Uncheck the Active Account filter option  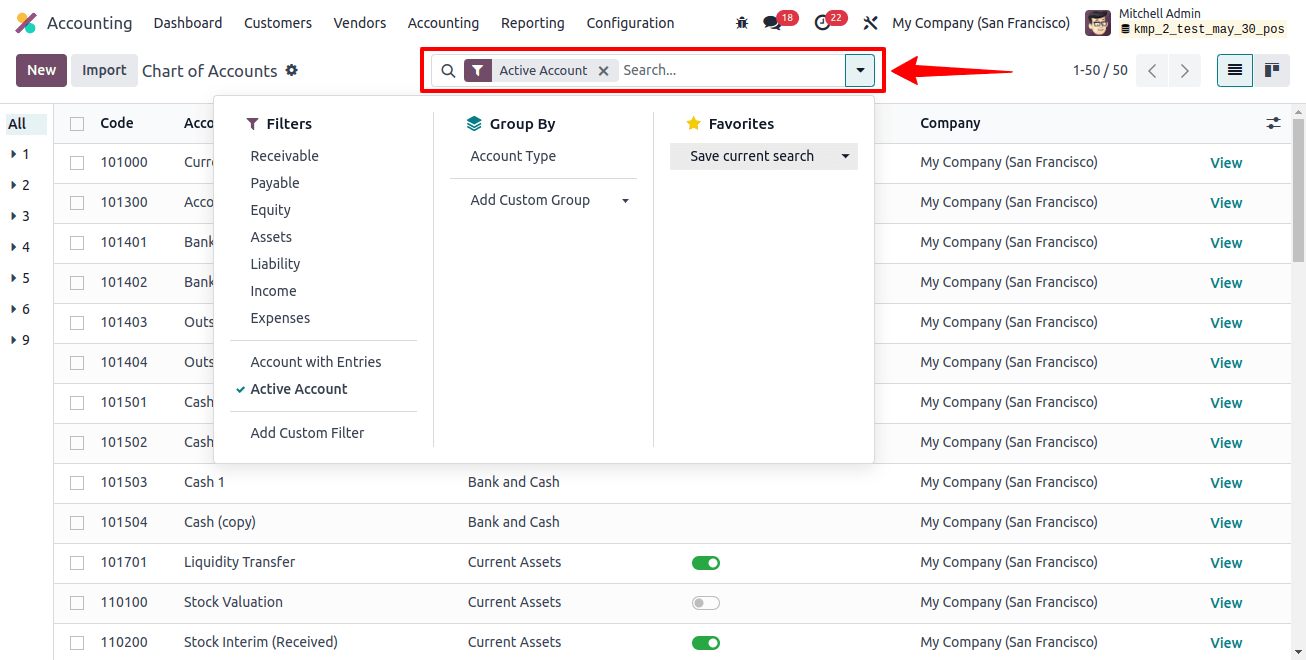click(x=299, y=389)
